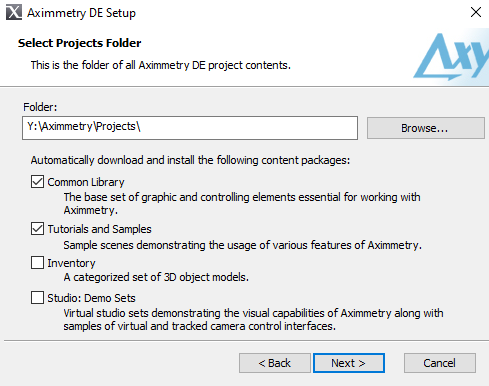Viewport: 489px width, 386px height.
Task: Proceed with the Next > button
Action: [349, 363]
